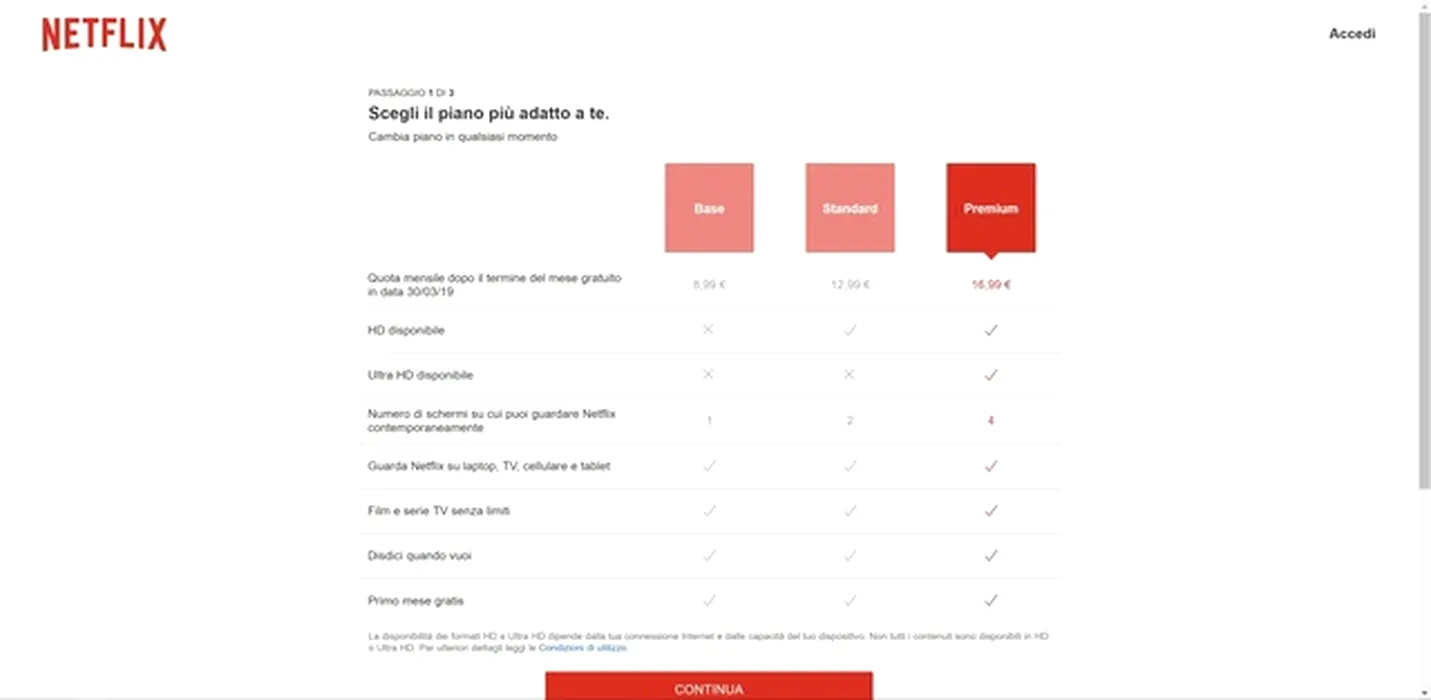Click Premium plan's Primo mese gratis checkmark
1431x700 pixels.
tap(991, 601)
